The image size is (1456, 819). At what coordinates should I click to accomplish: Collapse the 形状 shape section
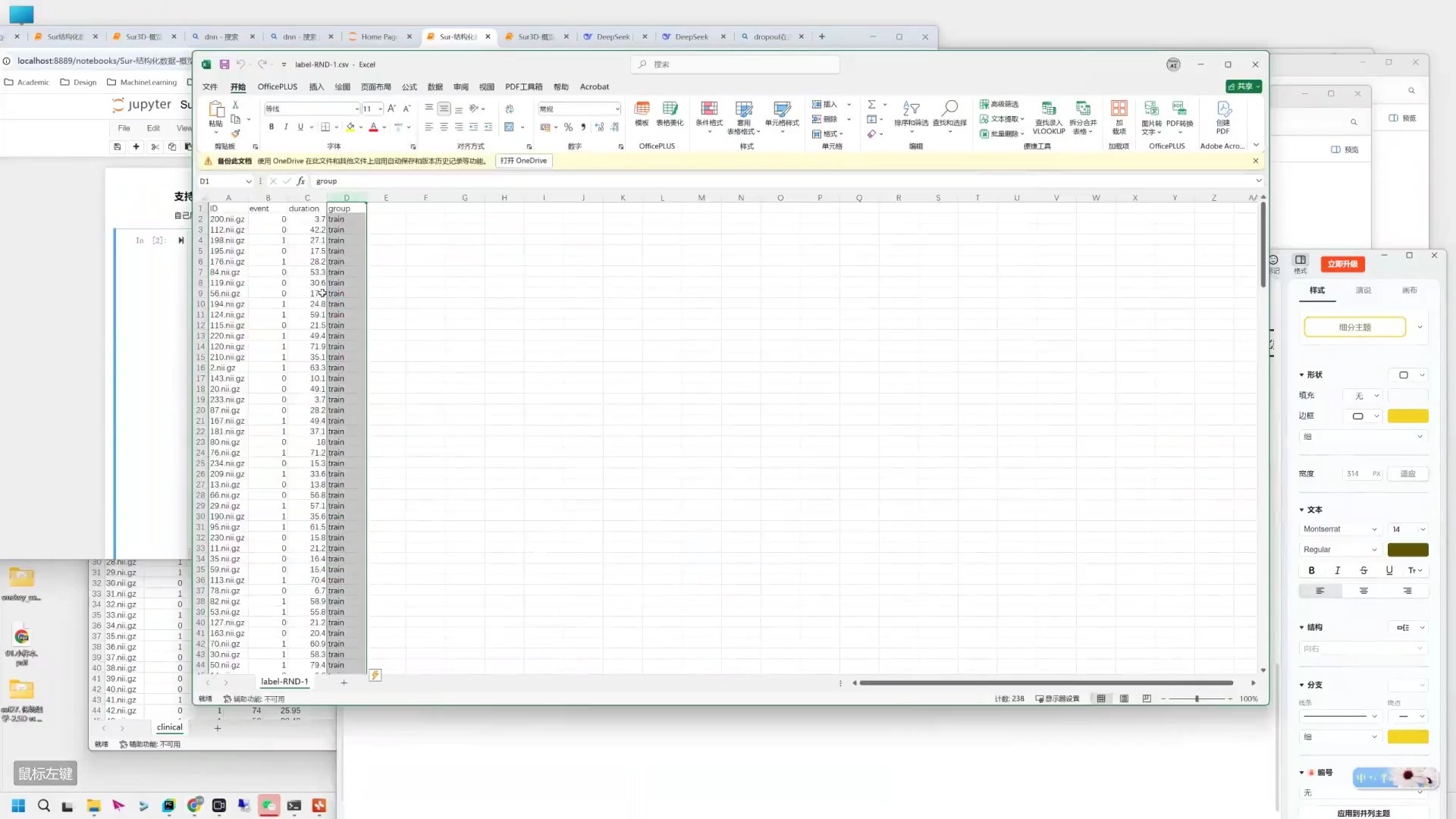(1302, 375)
